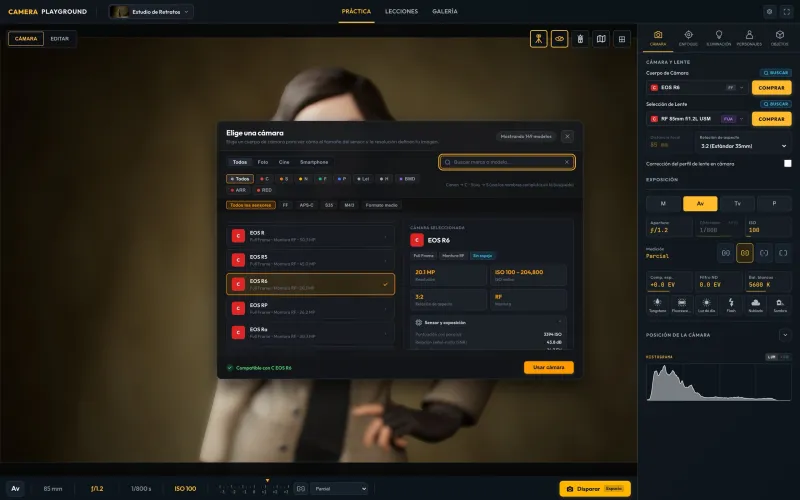Screen dimensions: 800x500
Task: Open the Personajes panel icon
Action: pos(749,38)
